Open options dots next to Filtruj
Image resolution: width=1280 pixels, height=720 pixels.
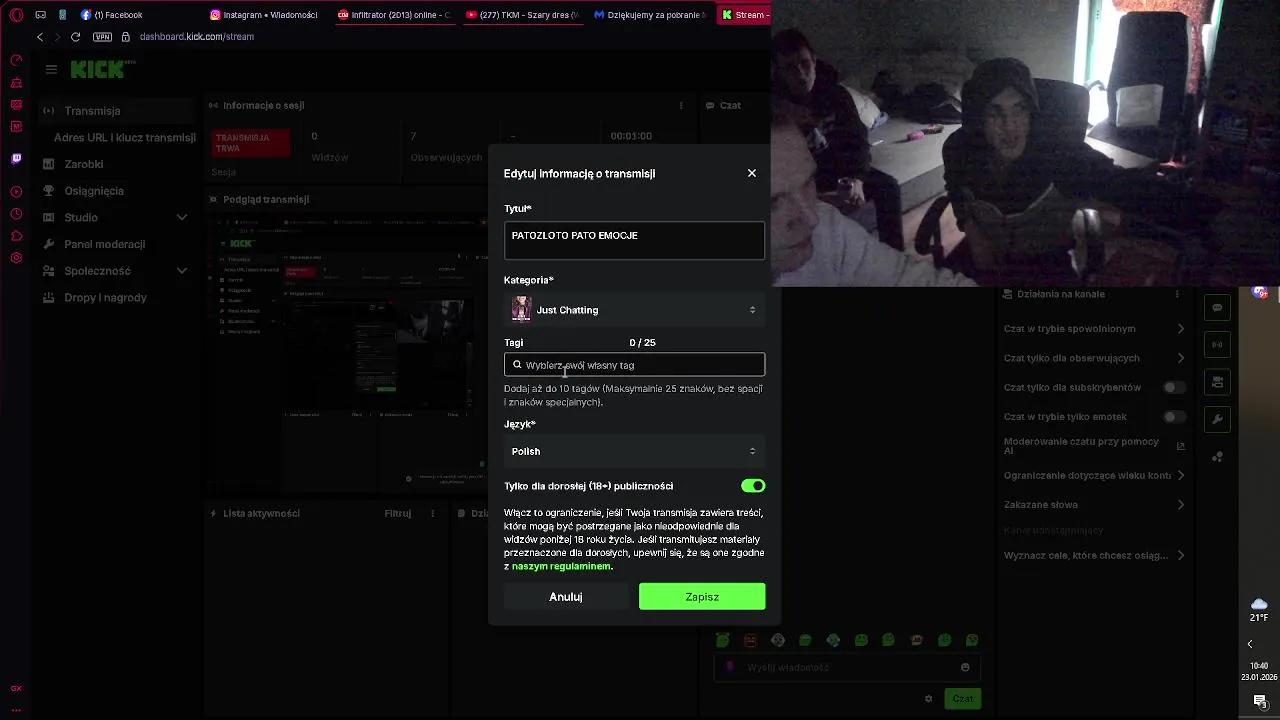coord(432,513)
